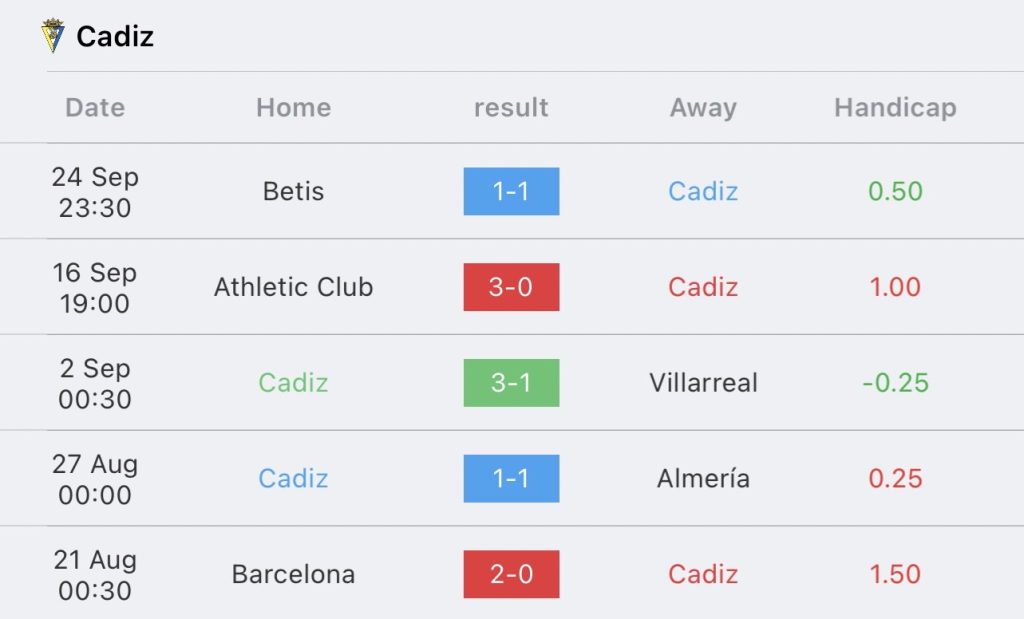Viewport: 1024px width, 619px height.
Task: Open Villarreal team page
Action: [703, 383]
